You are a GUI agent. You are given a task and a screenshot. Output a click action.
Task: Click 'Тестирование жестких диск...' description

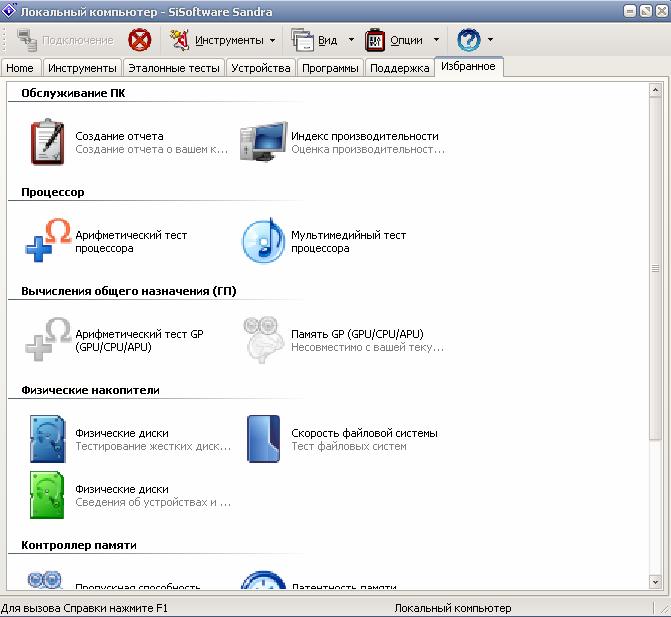pos(153,446)
